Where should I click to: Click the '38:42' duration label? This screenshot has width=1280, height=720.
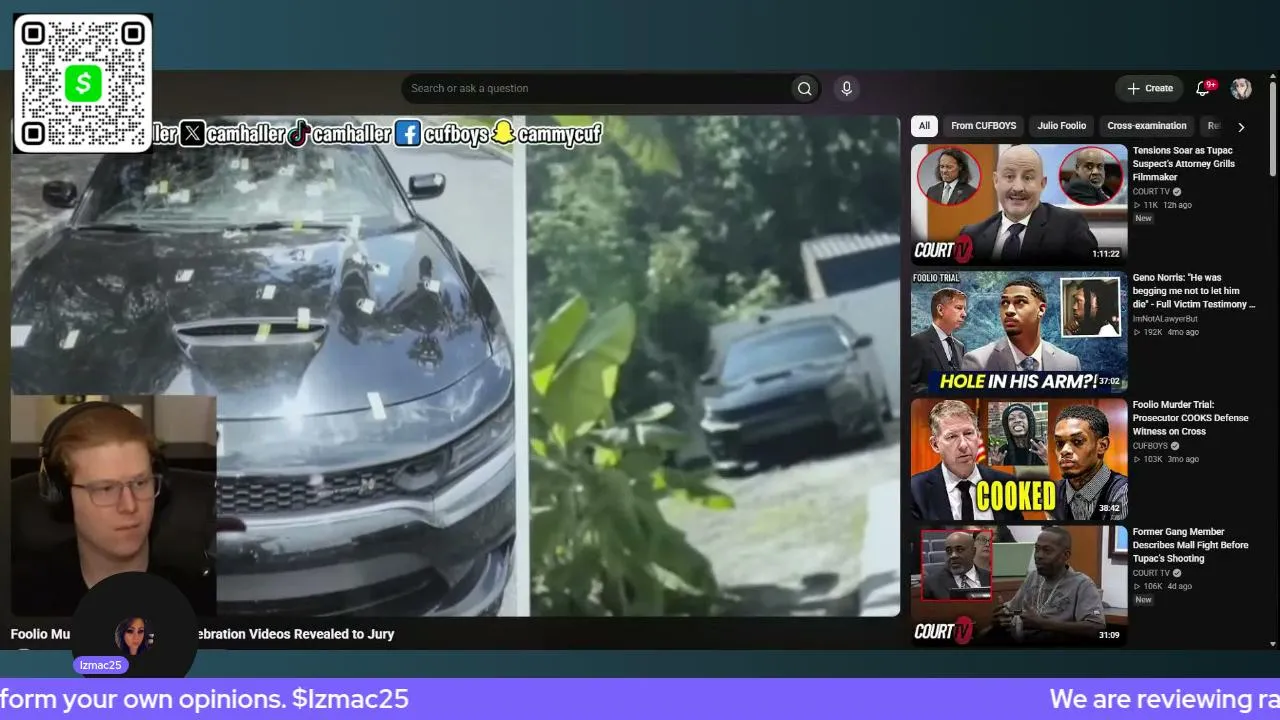1109,508
